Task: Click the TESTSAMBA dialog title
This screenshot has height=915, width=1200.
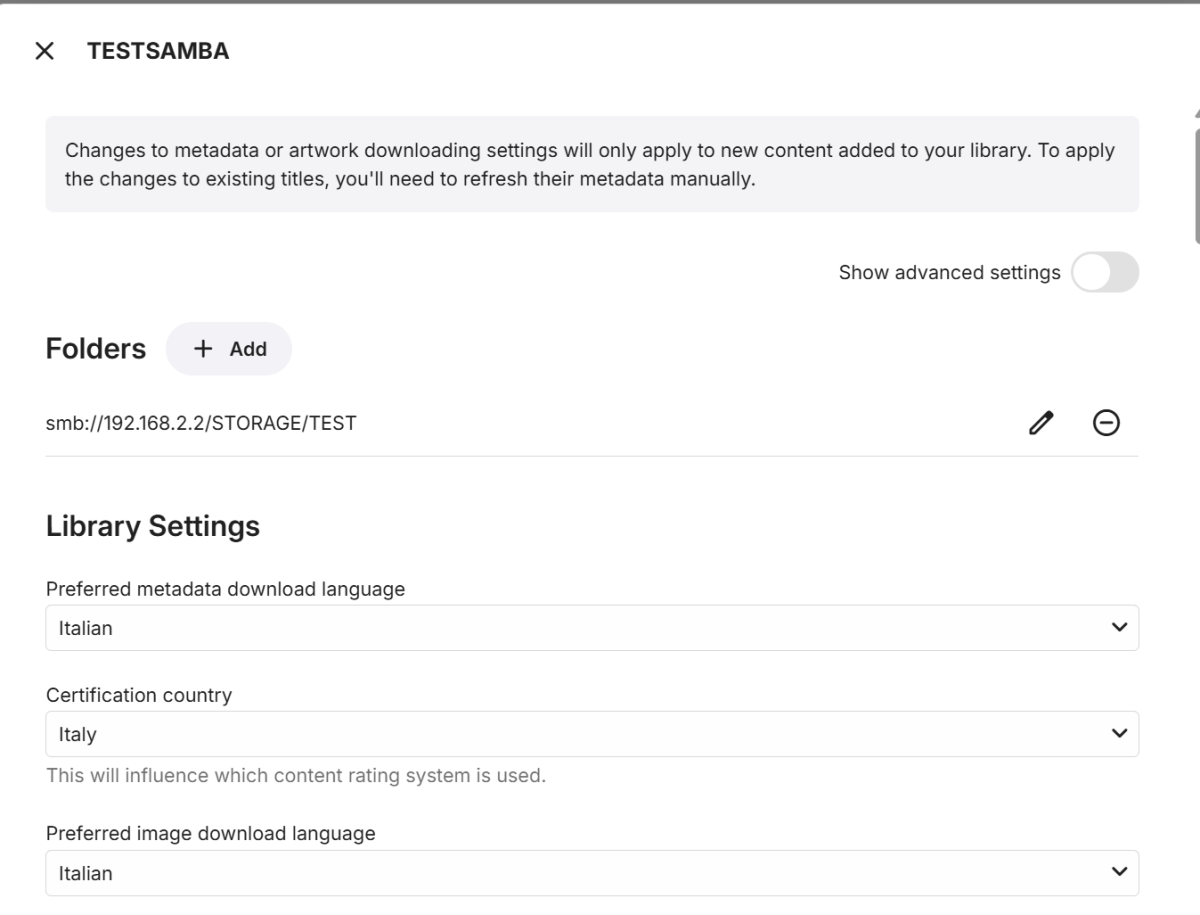Action: tap(158, 51)
